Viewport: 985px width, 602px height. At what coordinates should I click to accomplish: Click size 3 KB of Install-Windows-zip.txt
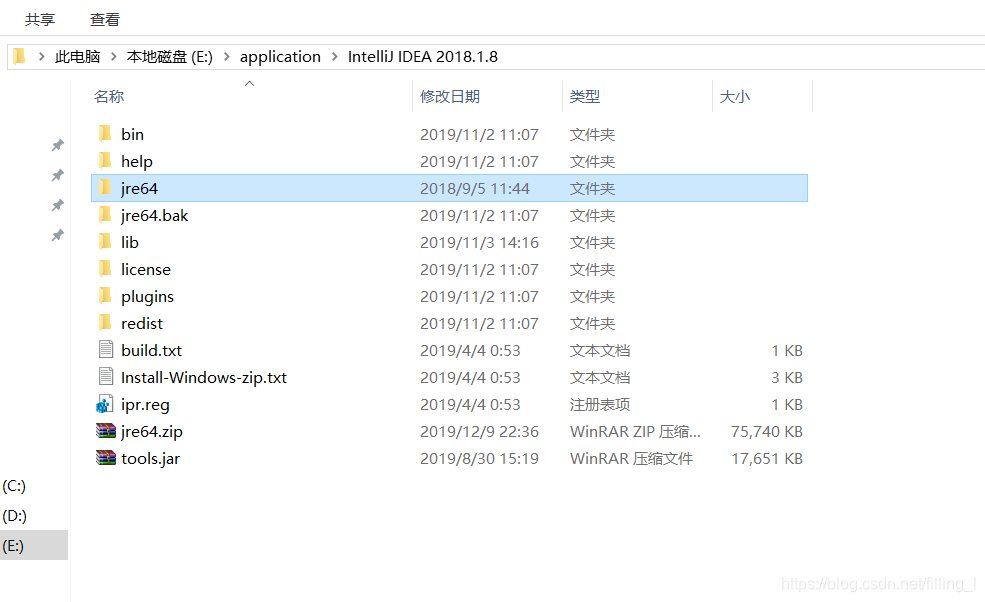786,378
